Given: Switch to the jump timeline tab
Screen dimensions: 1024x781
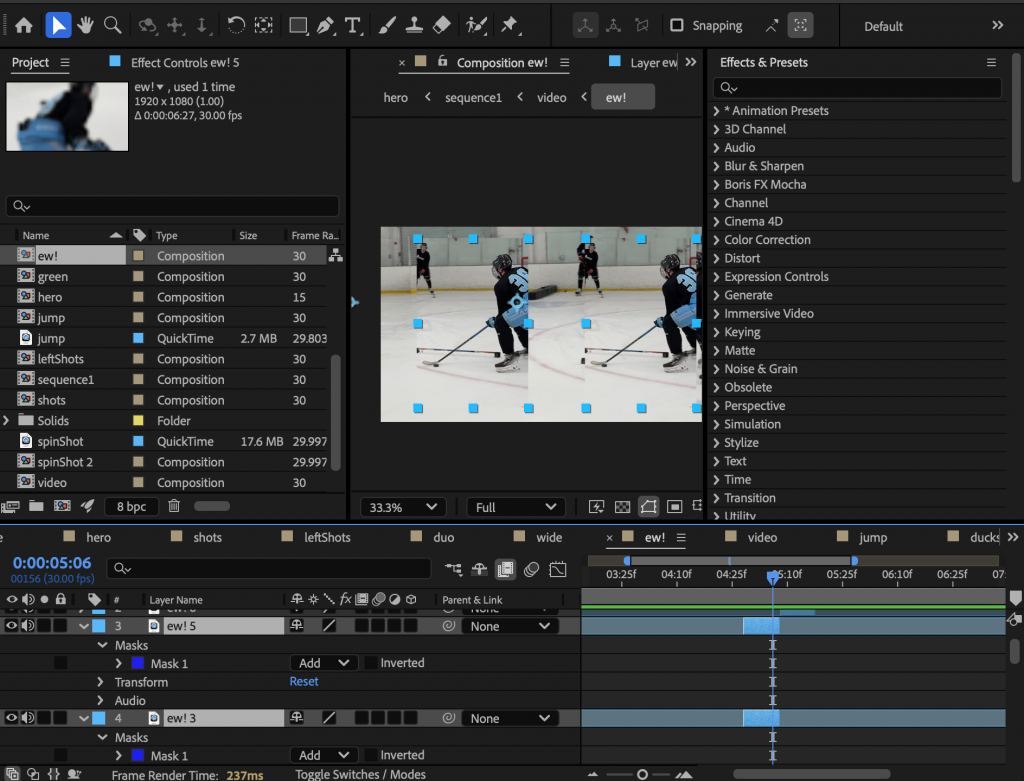Looking at the screenshot, I should point(872,537).
